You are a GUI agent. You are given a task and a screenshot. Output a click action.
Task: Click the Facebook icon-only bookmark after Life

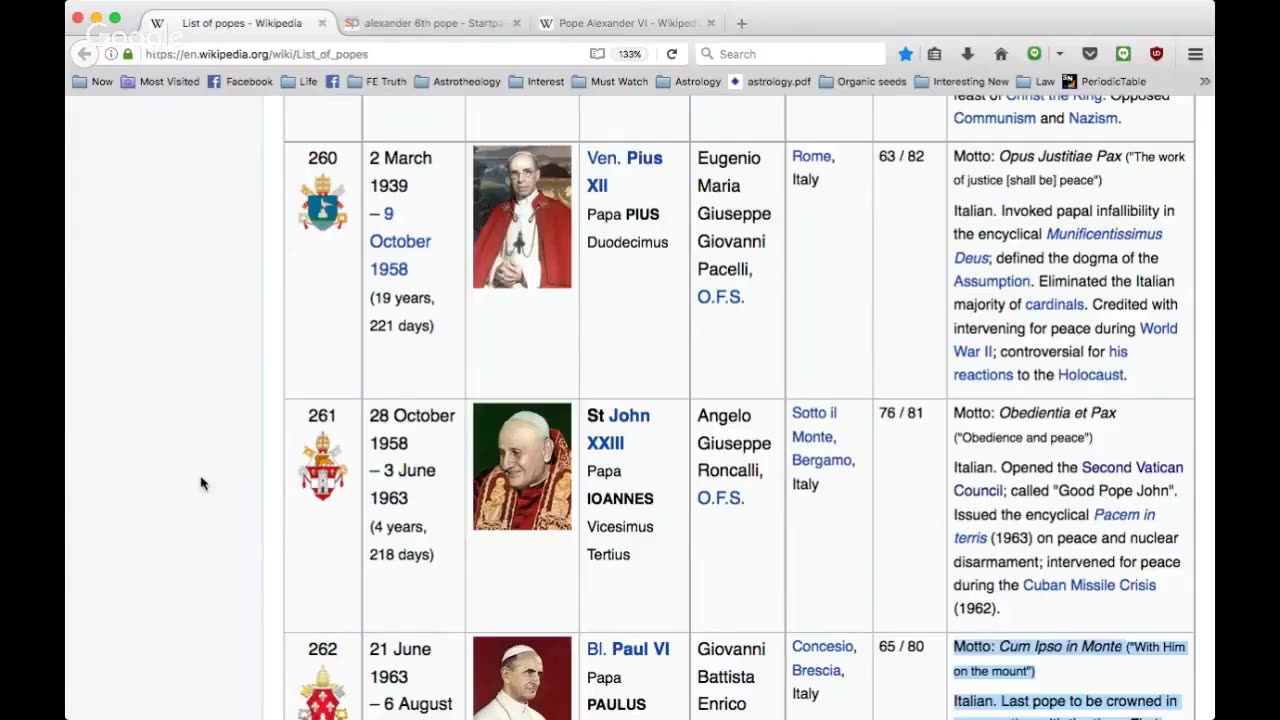pos(332,82)
